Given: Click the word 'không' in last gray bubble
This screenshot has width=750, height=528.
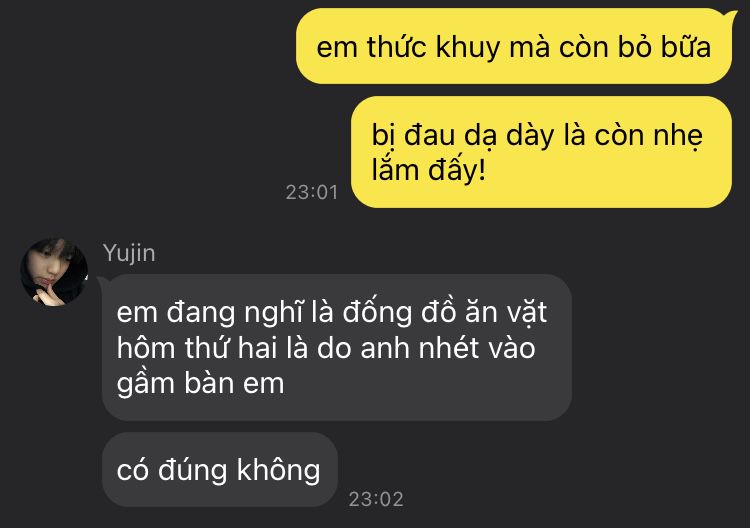Looking at the screenshot, I should pos(278,470).
